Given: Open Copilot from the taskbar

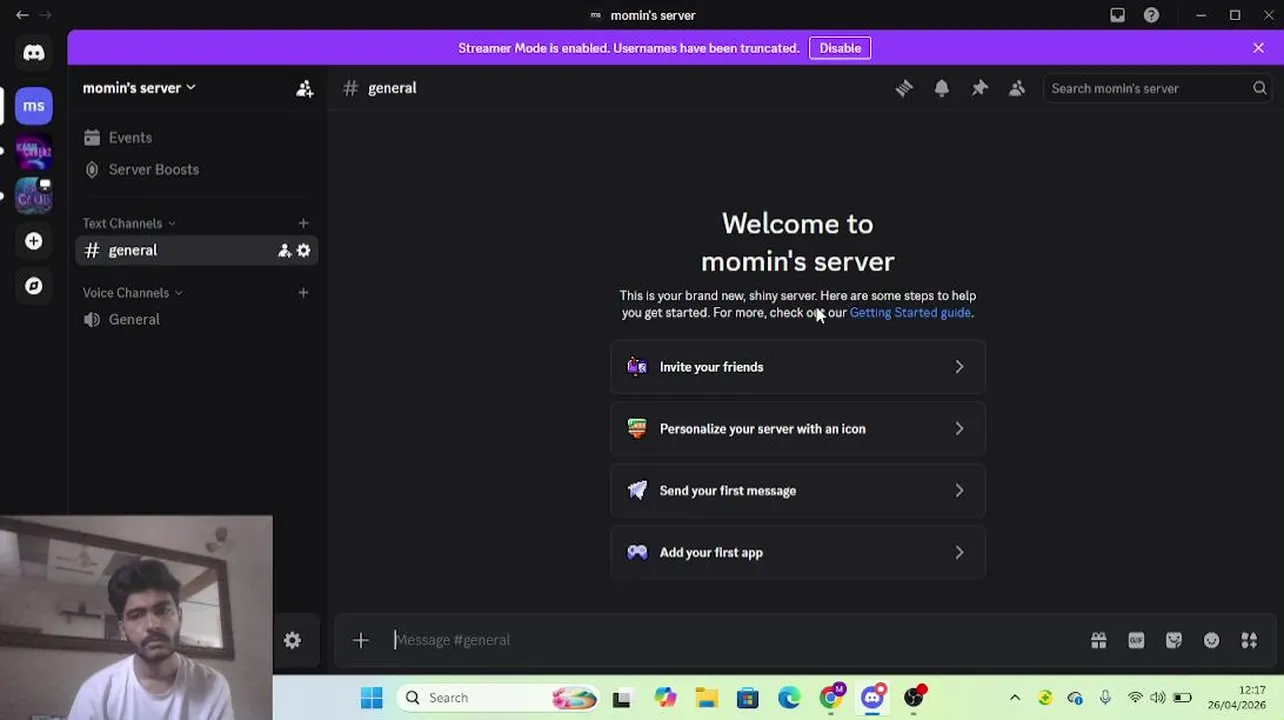Looking at the screenshot, I should (665, 698).
